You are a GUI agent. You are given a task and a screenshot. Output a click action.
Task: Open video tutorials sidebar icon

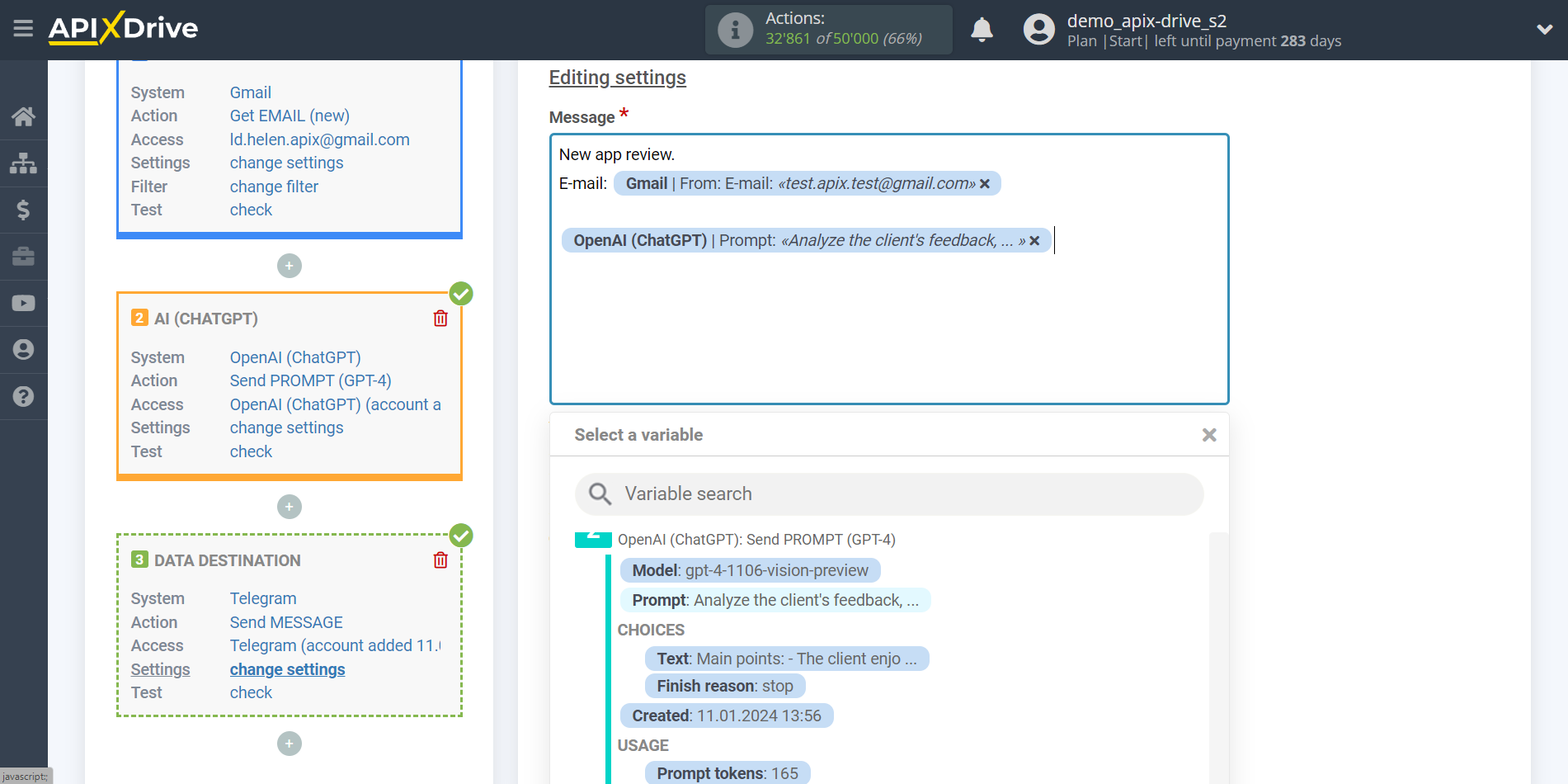click(23, 303)
